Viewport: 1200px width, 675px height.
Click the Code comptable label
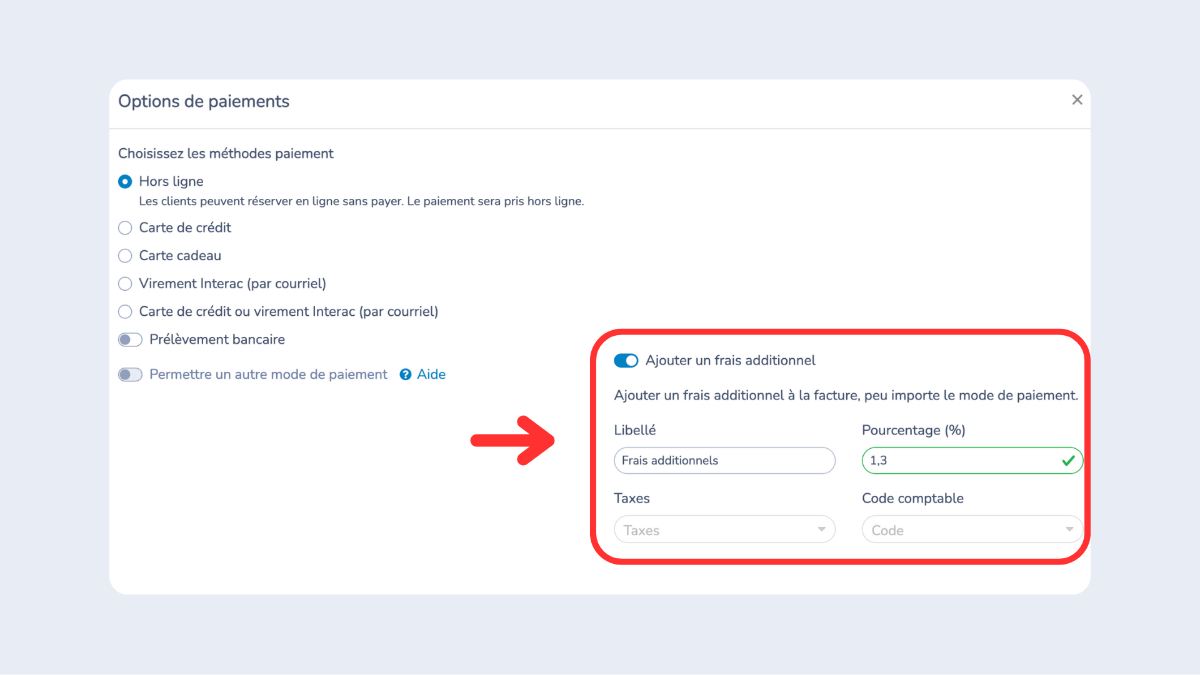(x=913, y=499)
